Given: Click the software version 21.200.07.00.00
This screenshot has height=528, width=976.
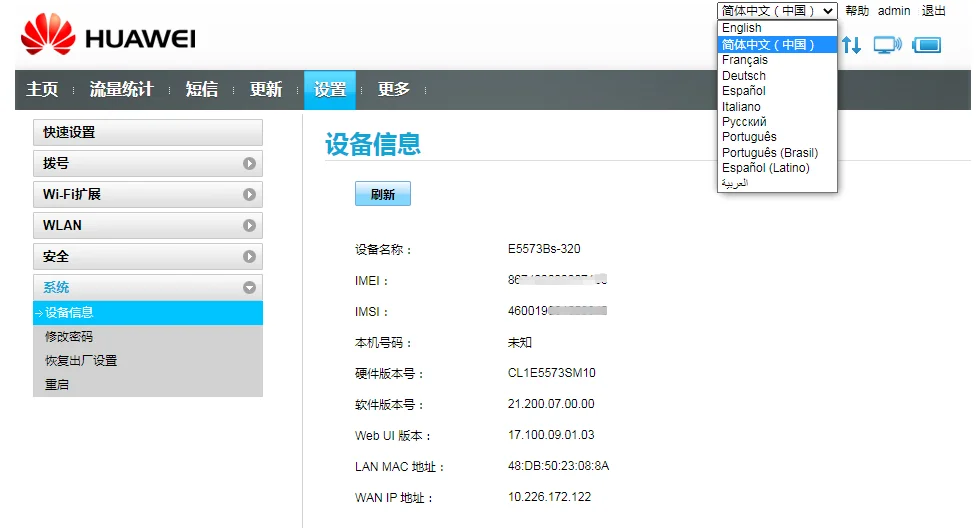Looking at the screenshot, I should click(x=551, y=404).
